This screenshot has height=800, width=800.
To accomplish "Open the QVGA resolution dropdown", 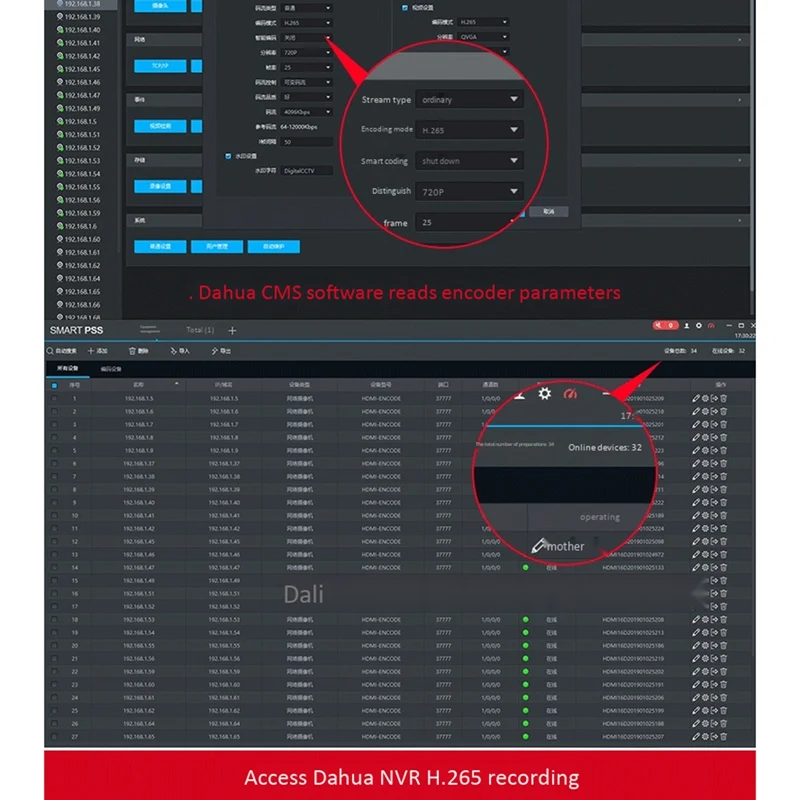I will click(x=483, y=37).
